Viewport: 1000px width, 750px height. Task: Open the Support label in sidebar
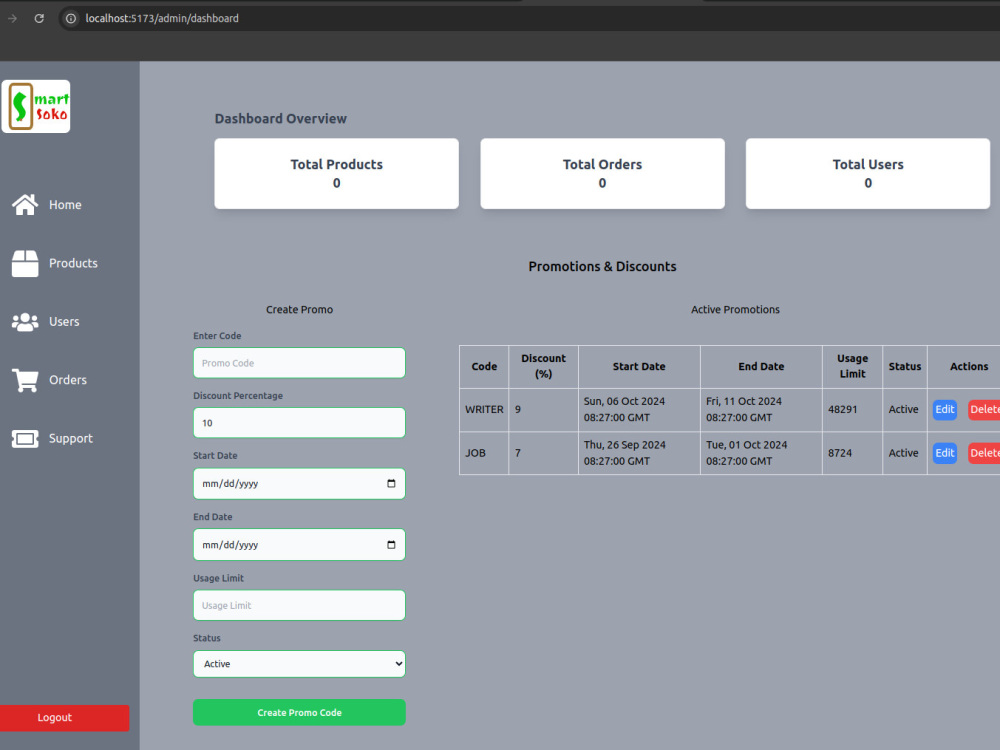pyautogui.click(x=71, y=439)
